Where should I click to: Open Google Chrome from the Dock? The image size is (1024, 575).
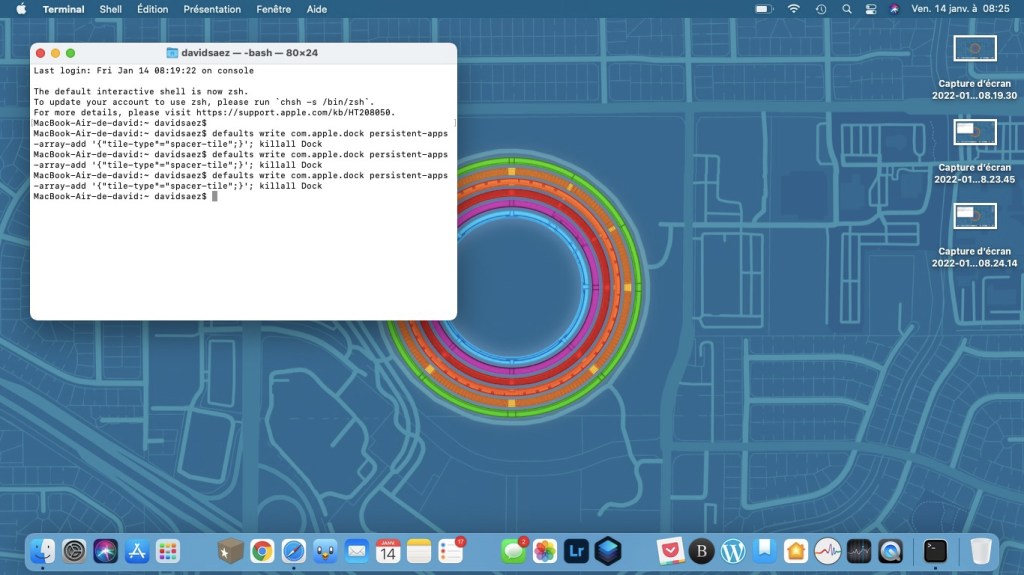point(262,550)
